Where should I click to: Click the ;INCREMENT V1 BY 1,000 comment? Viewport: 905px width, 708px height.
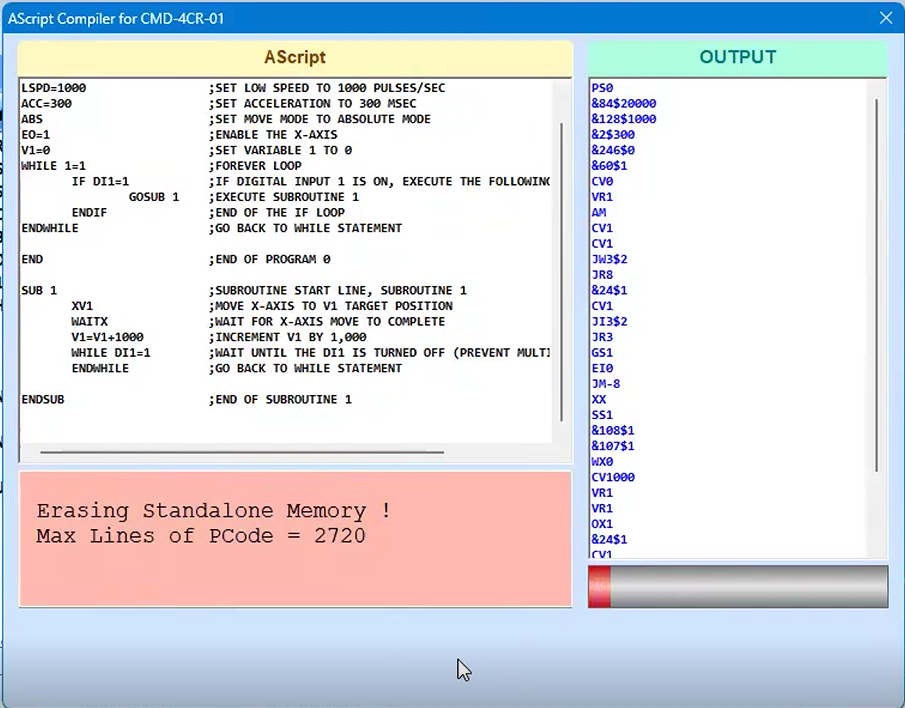(287, 337)
